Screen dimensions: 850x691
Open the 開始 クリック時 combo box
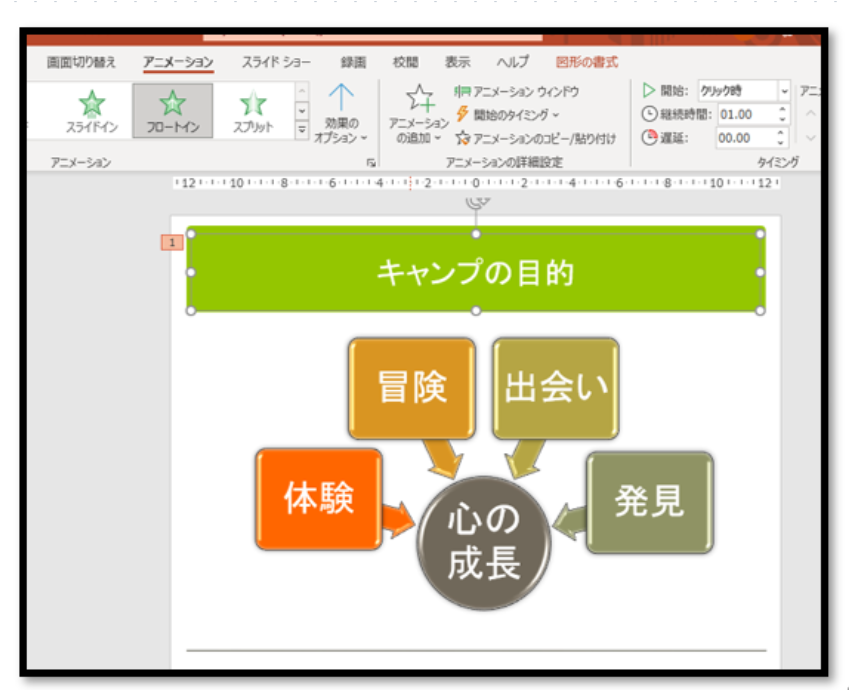tap(743, 91)
